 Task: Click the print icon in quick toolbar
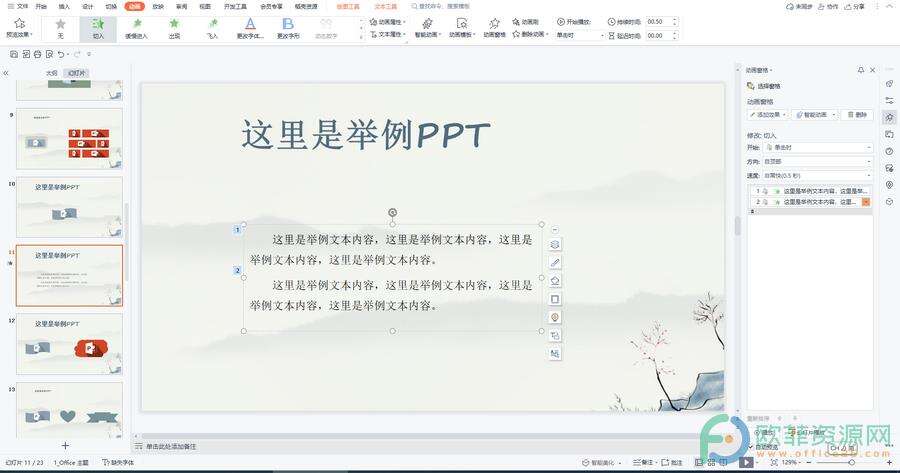37,54
